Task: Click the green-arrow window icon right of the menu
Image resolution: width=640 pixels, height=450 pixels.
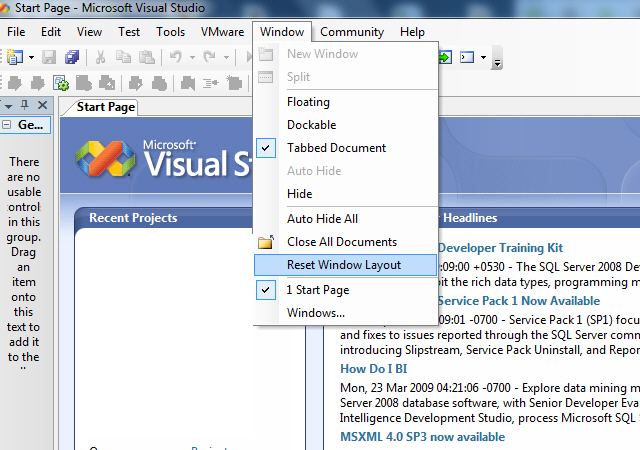Action: tap(445, 57)
